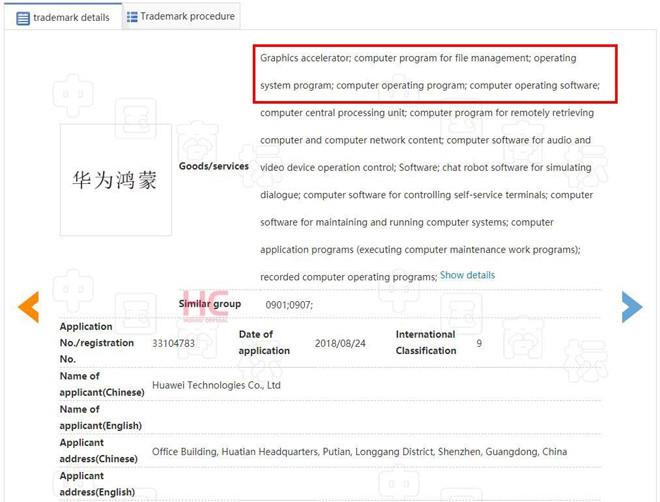Click 'software for maintaining and running' text line
The width and height of the screenshot is (660, 502).
[407, 222]
